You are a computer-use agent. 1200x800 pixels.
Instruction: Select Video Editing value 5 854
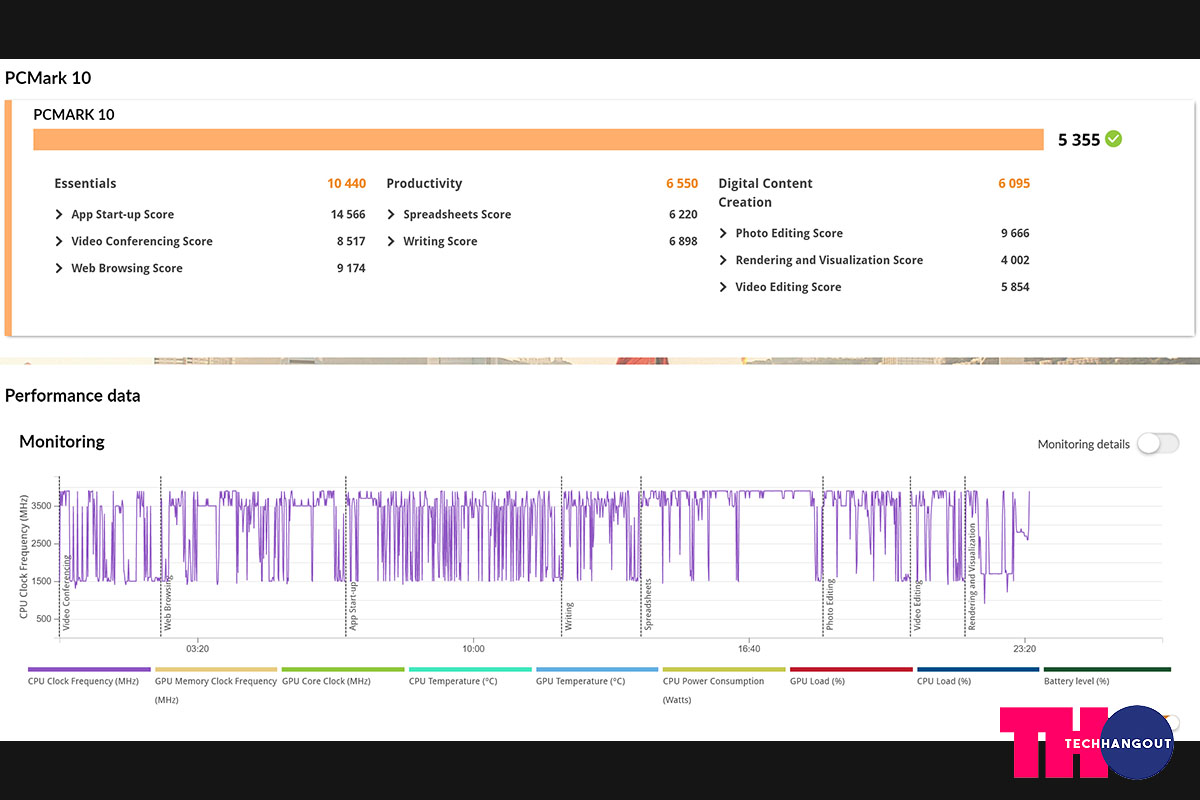click(1015, 288)
